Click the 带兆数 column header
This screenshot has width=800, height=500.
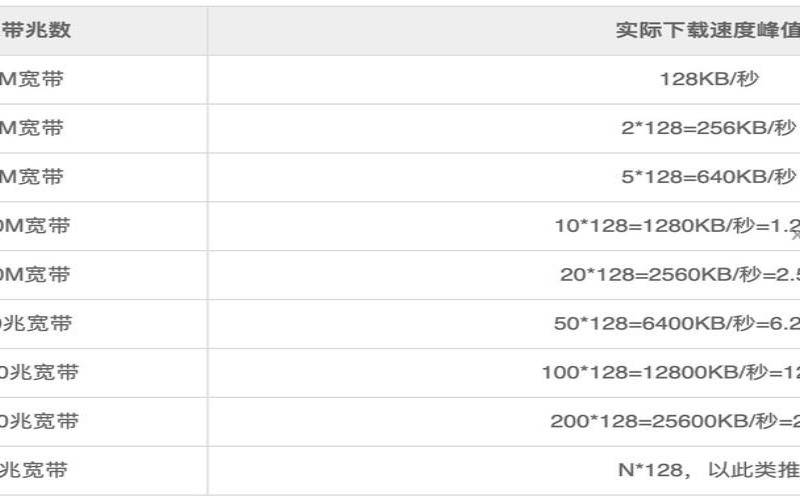pyautogui.click(x=38, y=30)
